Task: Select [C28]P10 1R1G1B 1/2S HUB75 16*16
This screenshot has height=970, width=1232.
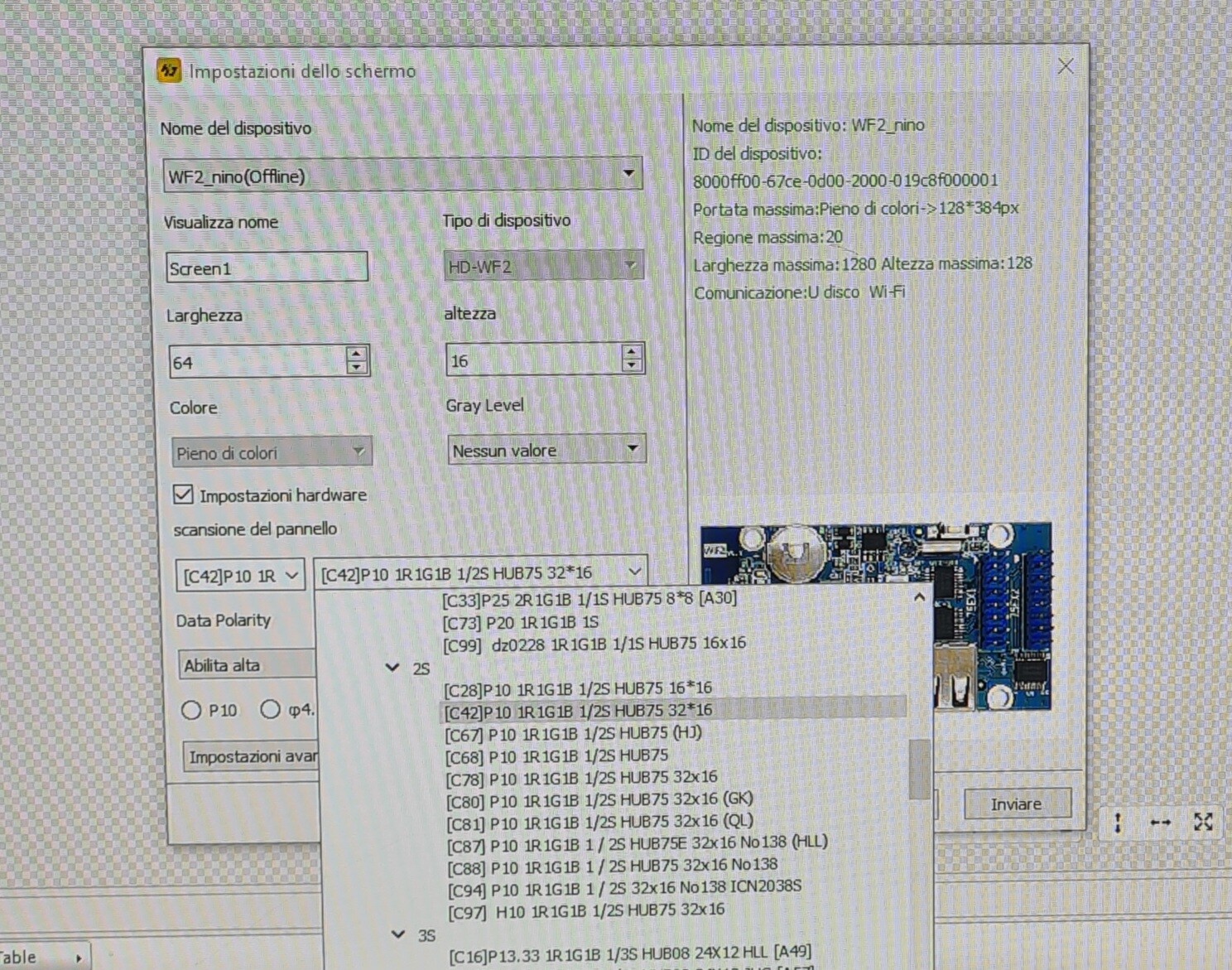Action: click(x=578, y=688)
